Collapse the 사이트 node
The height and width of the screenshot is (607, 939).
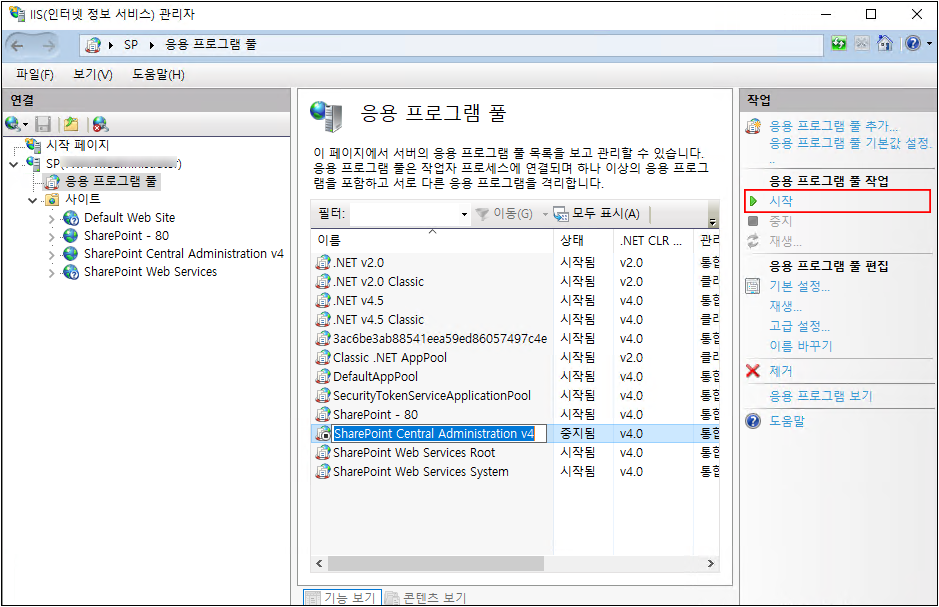coord(33,200)
